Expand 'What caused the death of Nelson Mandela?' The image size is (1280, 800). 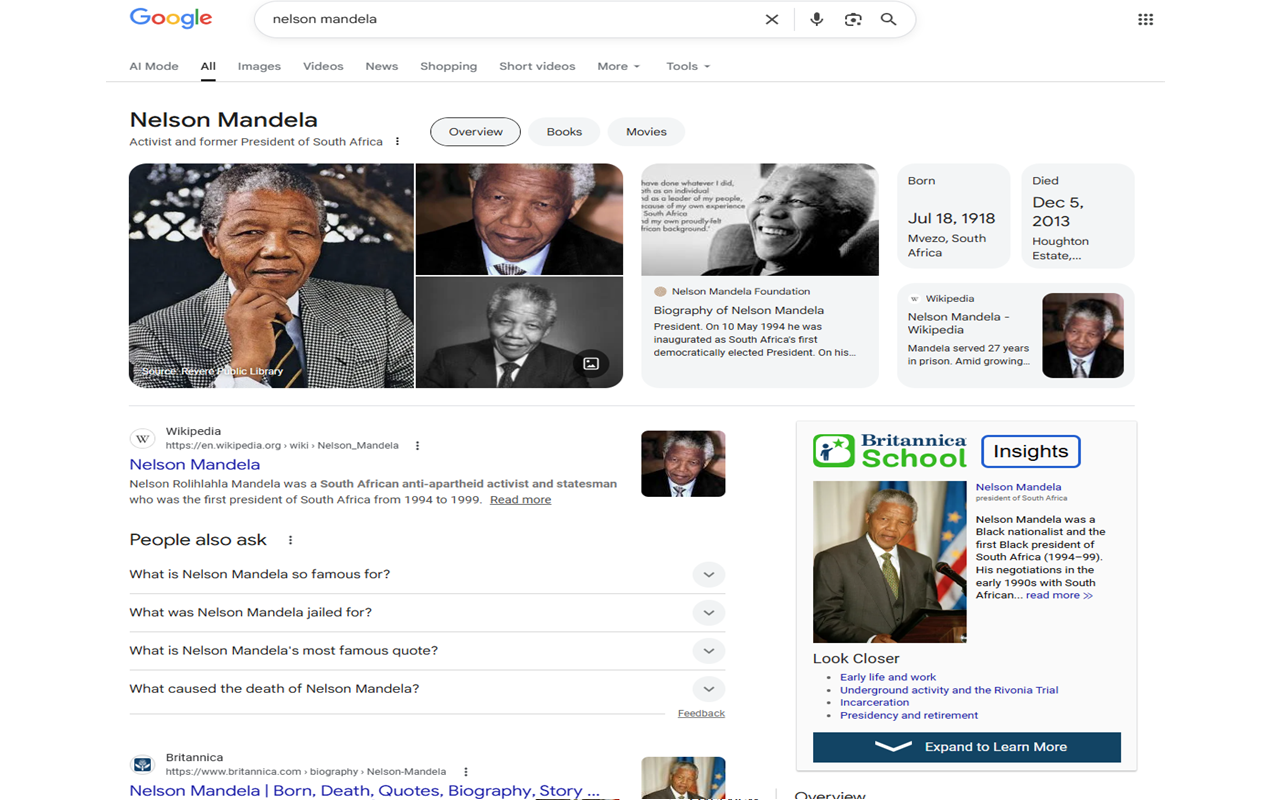[x=708, y=689]
